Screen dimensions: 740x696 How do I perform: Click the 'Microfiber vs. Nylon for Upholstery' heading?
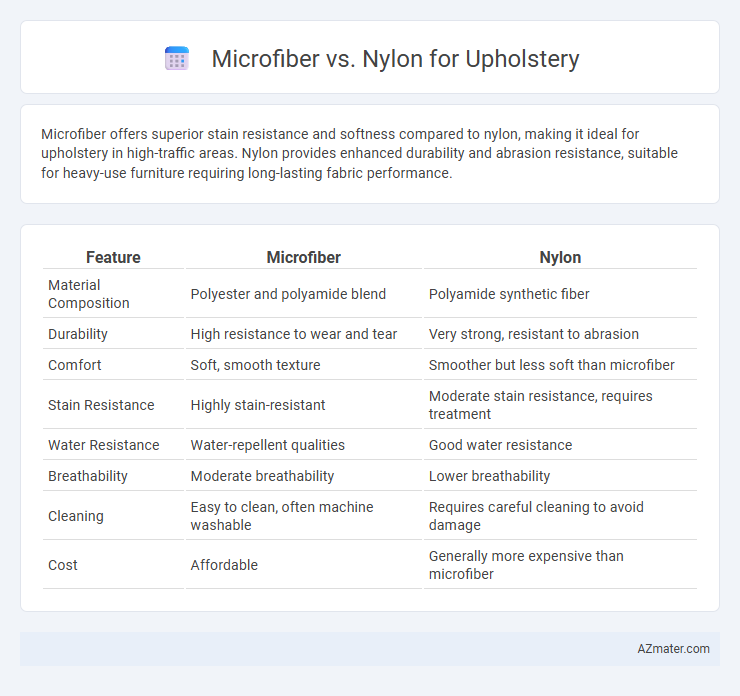[395, 59]
